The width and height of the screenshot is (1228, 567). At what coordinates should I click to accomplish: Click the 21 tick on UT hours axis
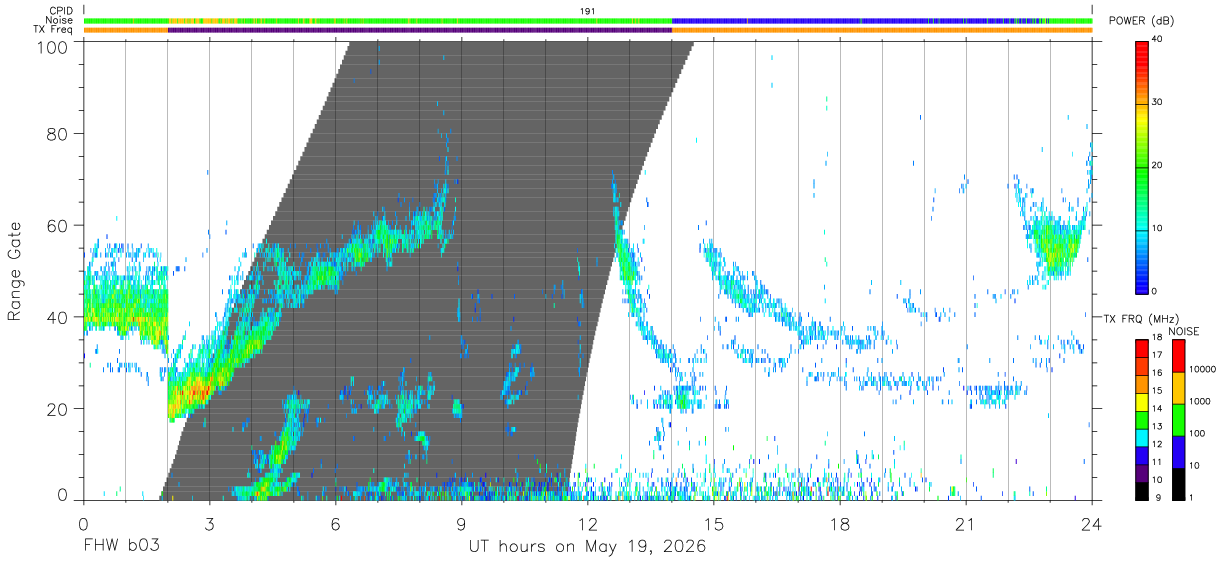965,523
